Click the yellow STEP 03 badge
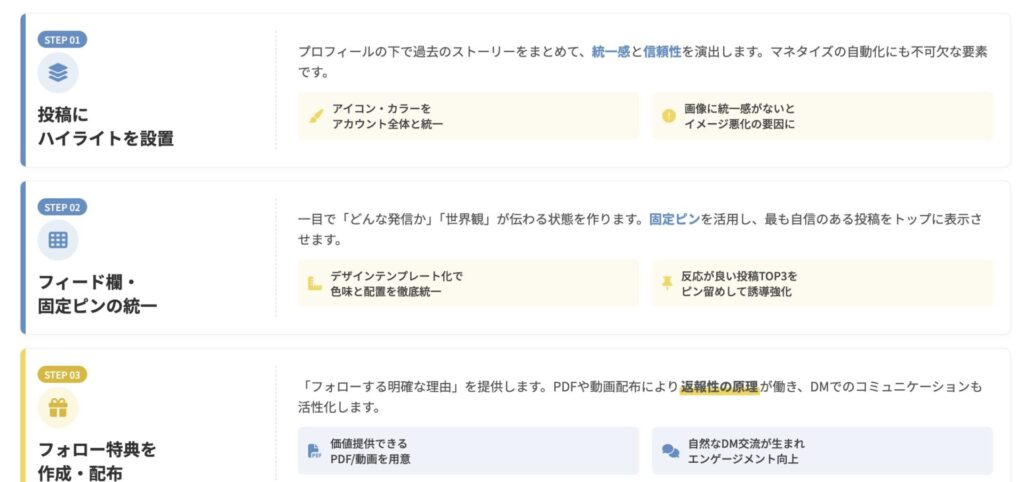Screen dimensions: 1024x482 (62, 375)
